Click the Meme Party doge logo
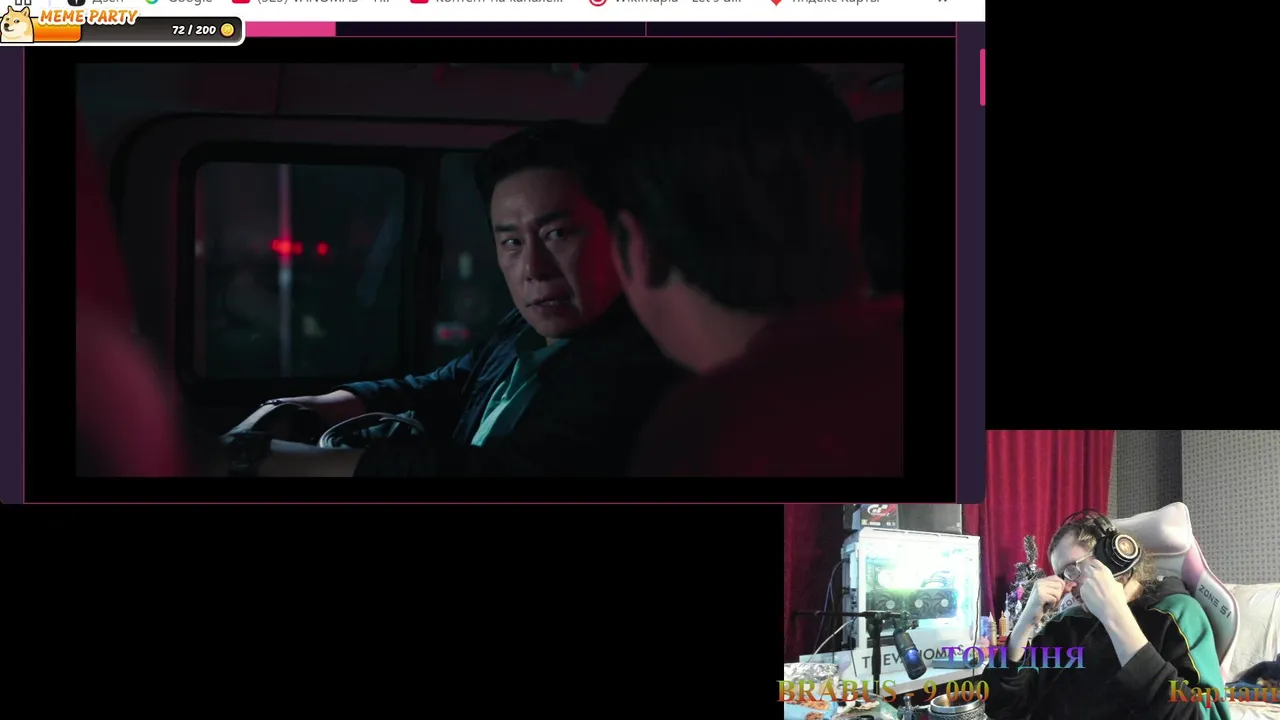This screenshot has height=720, width=1280. coord(17,25)
